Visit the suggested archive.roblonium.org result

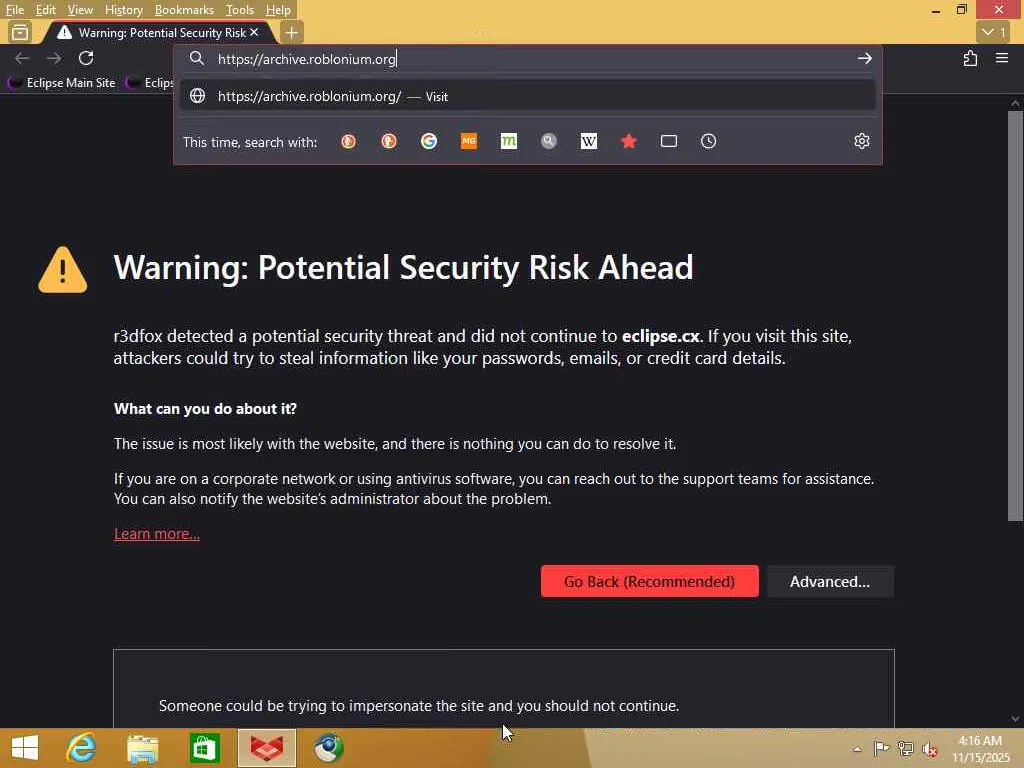tap(528, 97)
